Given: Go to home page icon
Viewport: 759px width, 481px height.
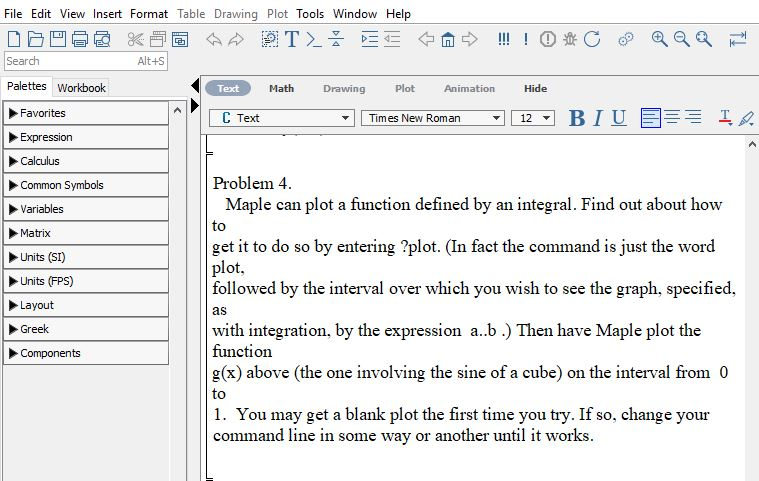Looking at the screenshot, I should point(448,39).
